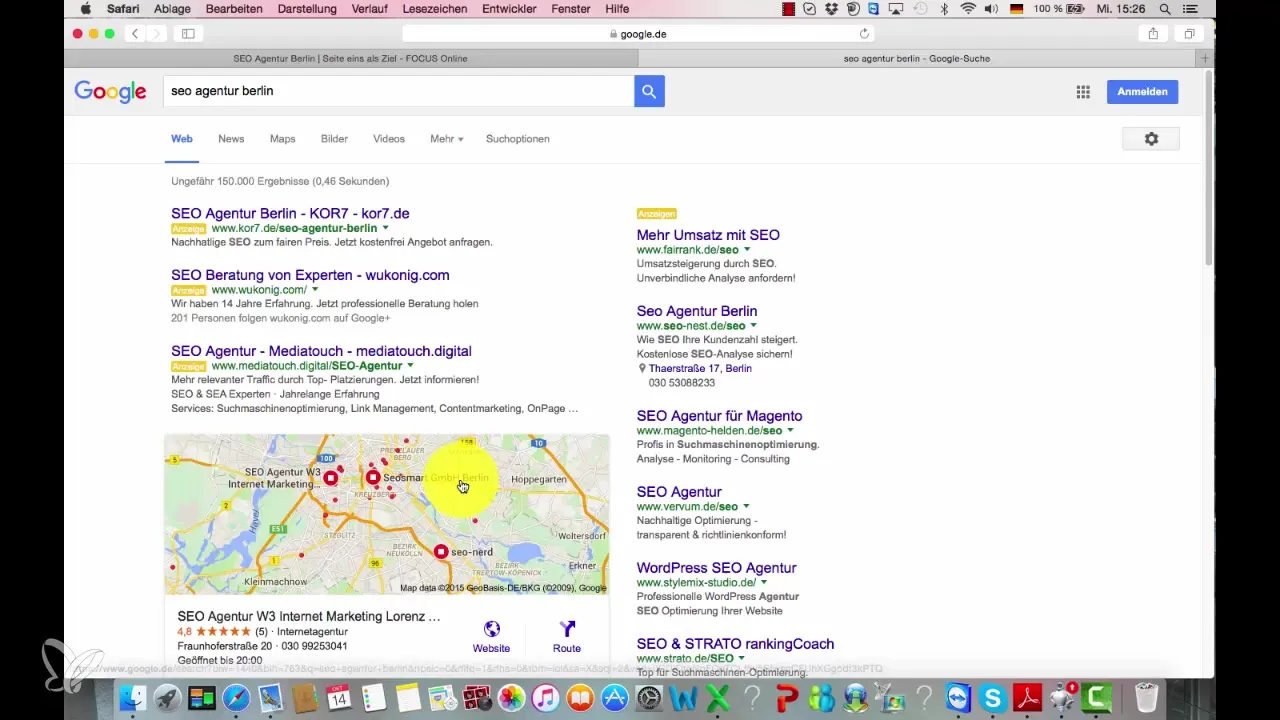Click the Website globe icon for SEO Agentur W3
This screenshot has width=1280, height=720.
pos(491,629)
